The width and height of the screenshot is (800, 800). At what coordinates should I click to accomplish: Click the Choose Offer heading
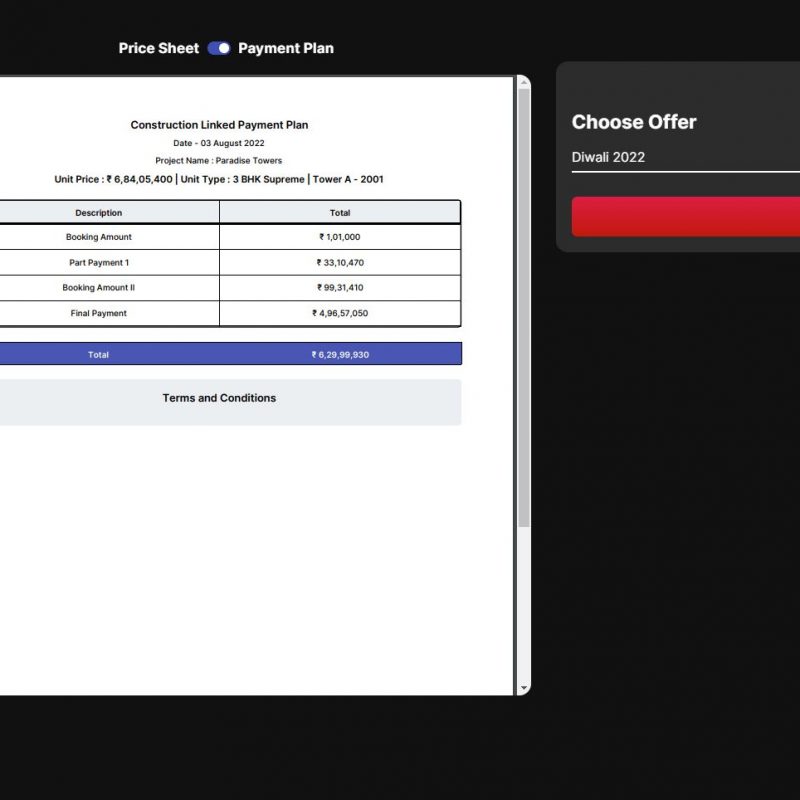tap(634, 122)
